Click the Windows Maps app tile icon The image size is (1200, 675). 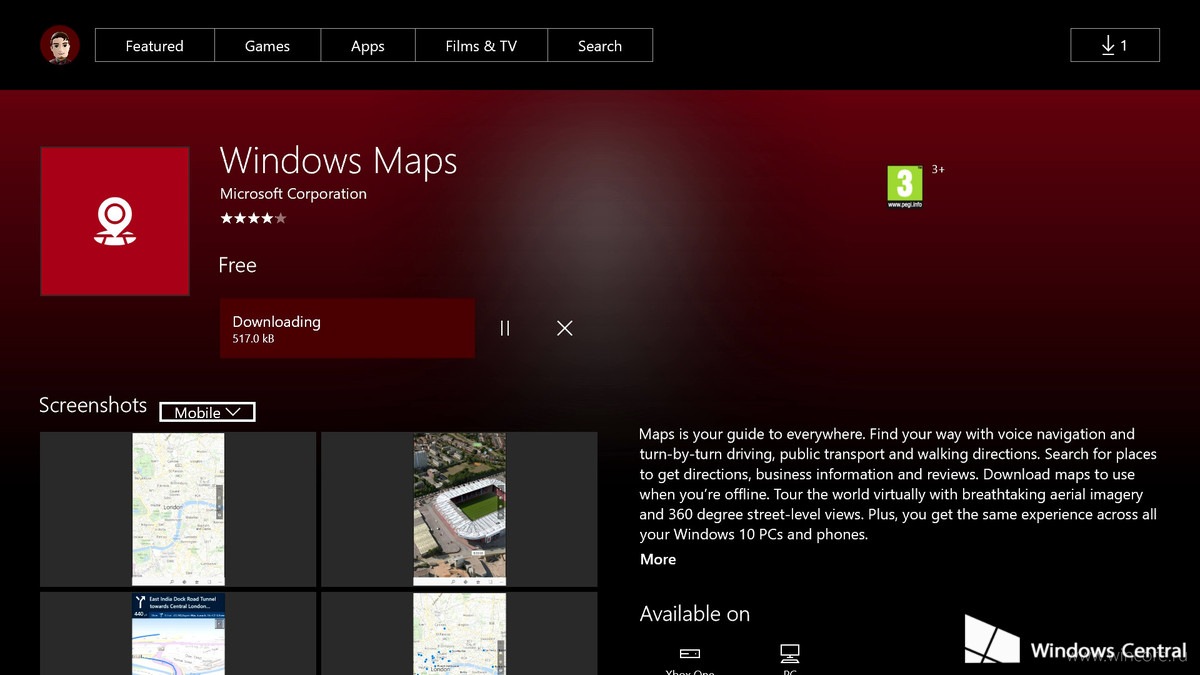(x=115, y=221)
